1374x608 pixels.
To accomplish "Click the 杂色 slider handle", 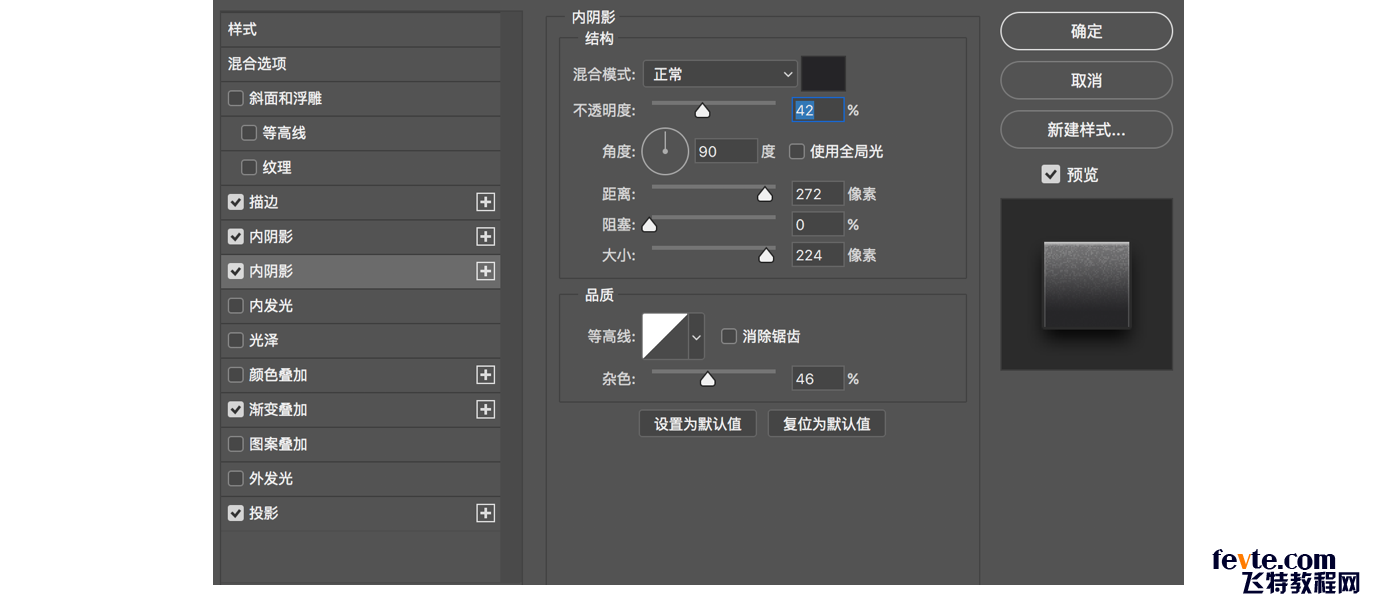I will pyautogui.click(x=708, y=380).
